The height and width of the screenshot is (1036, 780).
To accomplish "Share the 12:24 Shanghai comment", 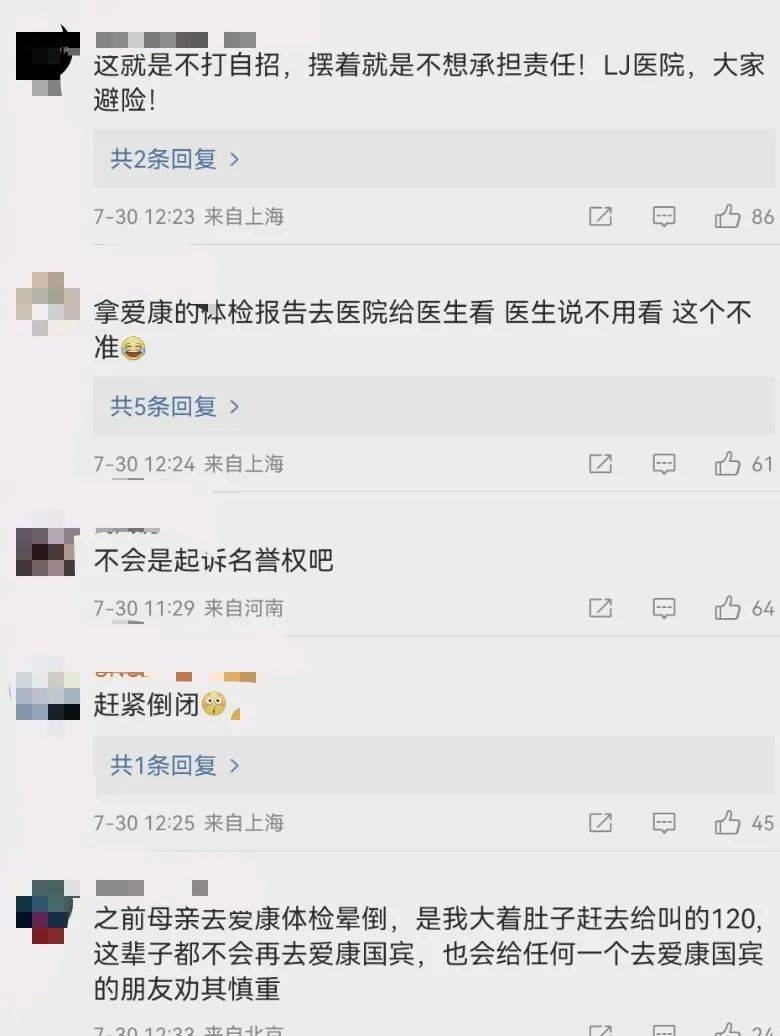I will coord(600,464).
